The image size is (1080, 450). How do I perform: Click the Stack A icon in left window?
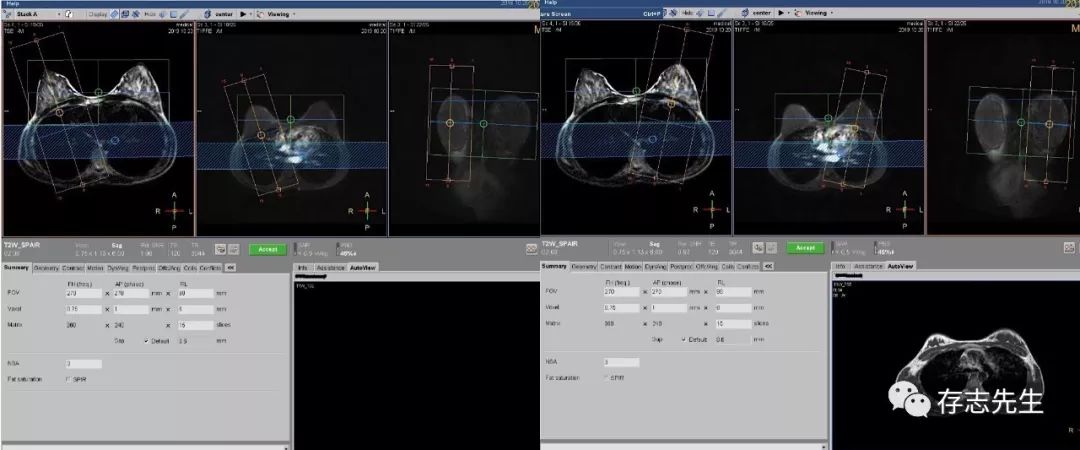[7, 14]
